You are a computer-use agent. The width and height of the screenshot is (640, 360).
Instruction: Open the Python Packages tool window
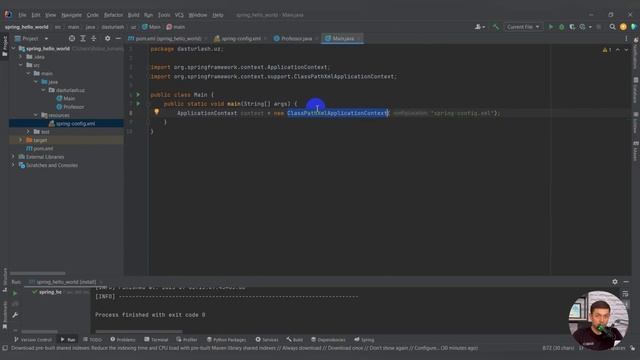[227, 340]
